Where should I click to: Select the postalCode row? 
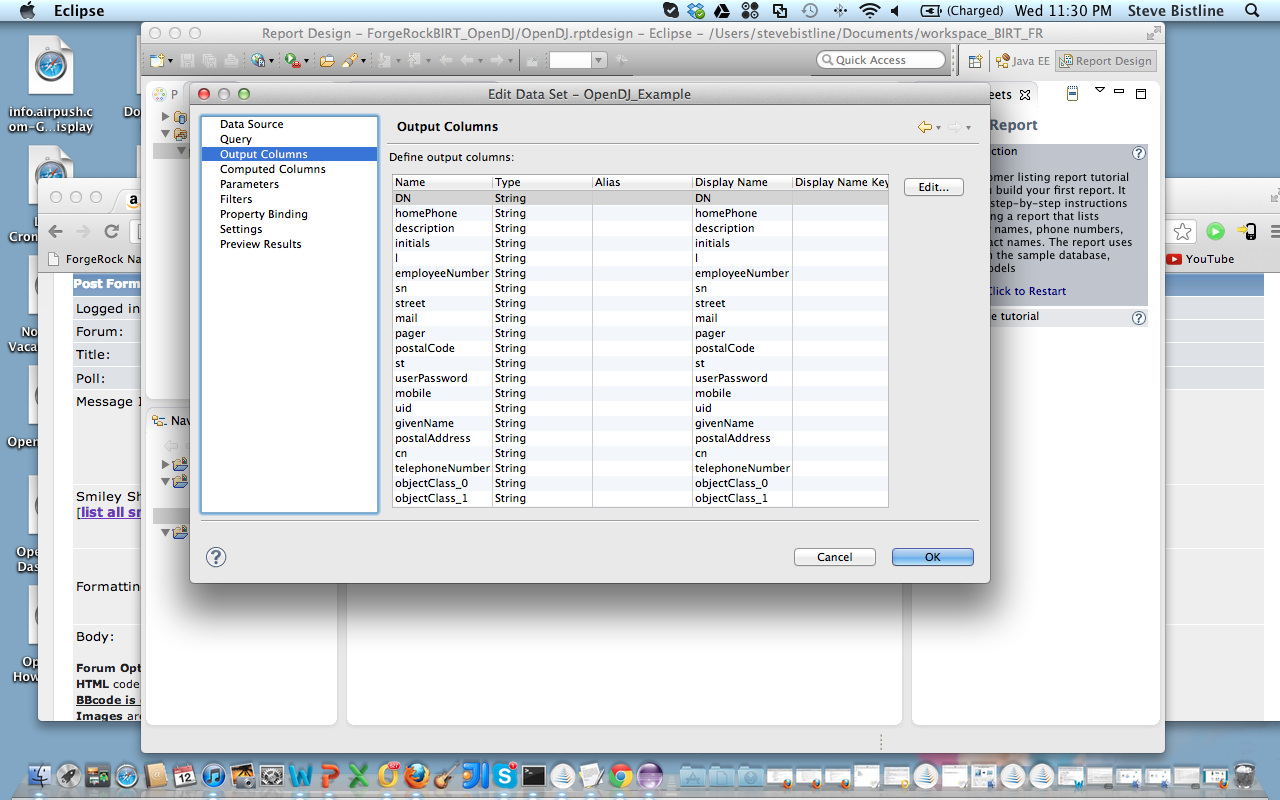640,348
